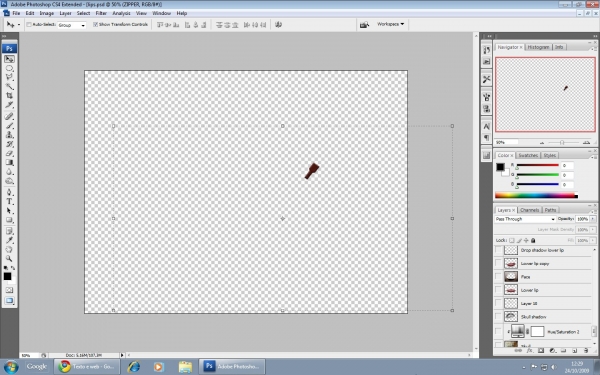Enable the Auto-Select checkbox

[29, 24]
